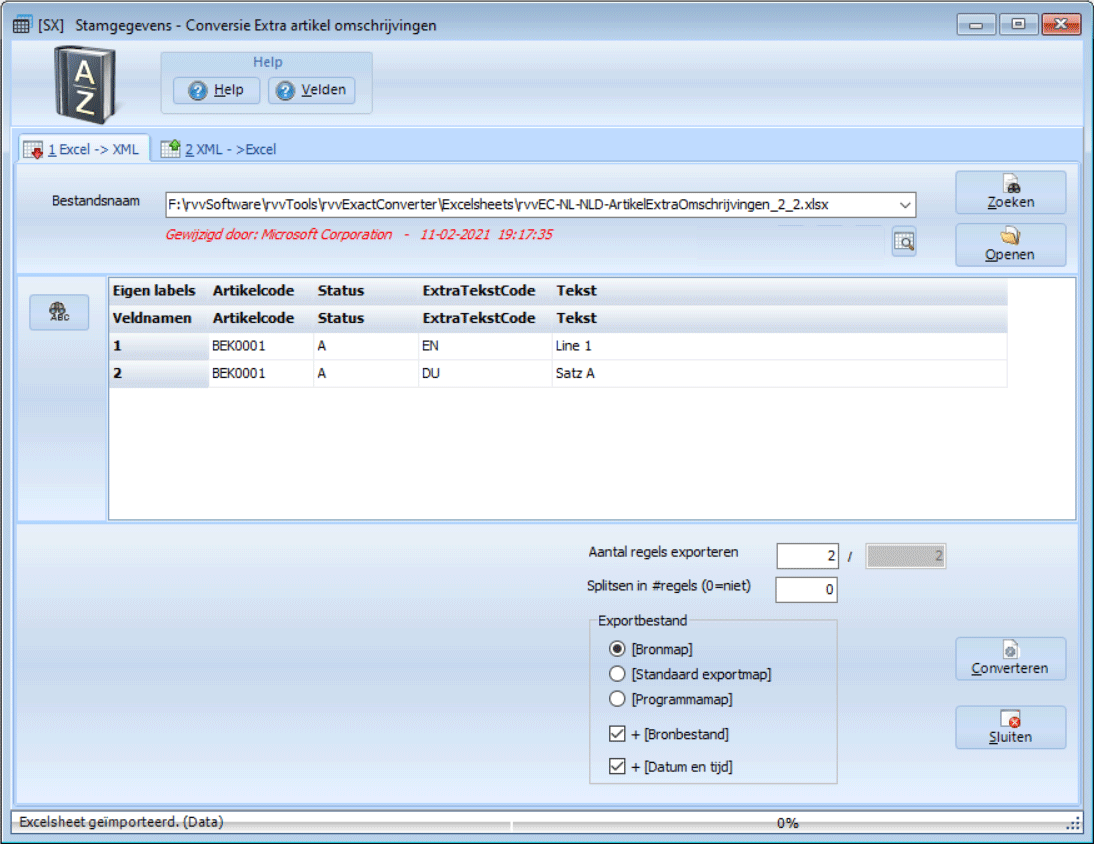Select the [Bronmap] radio option
The width and height of the screenshot is (1094, 844).
[618, 649]
